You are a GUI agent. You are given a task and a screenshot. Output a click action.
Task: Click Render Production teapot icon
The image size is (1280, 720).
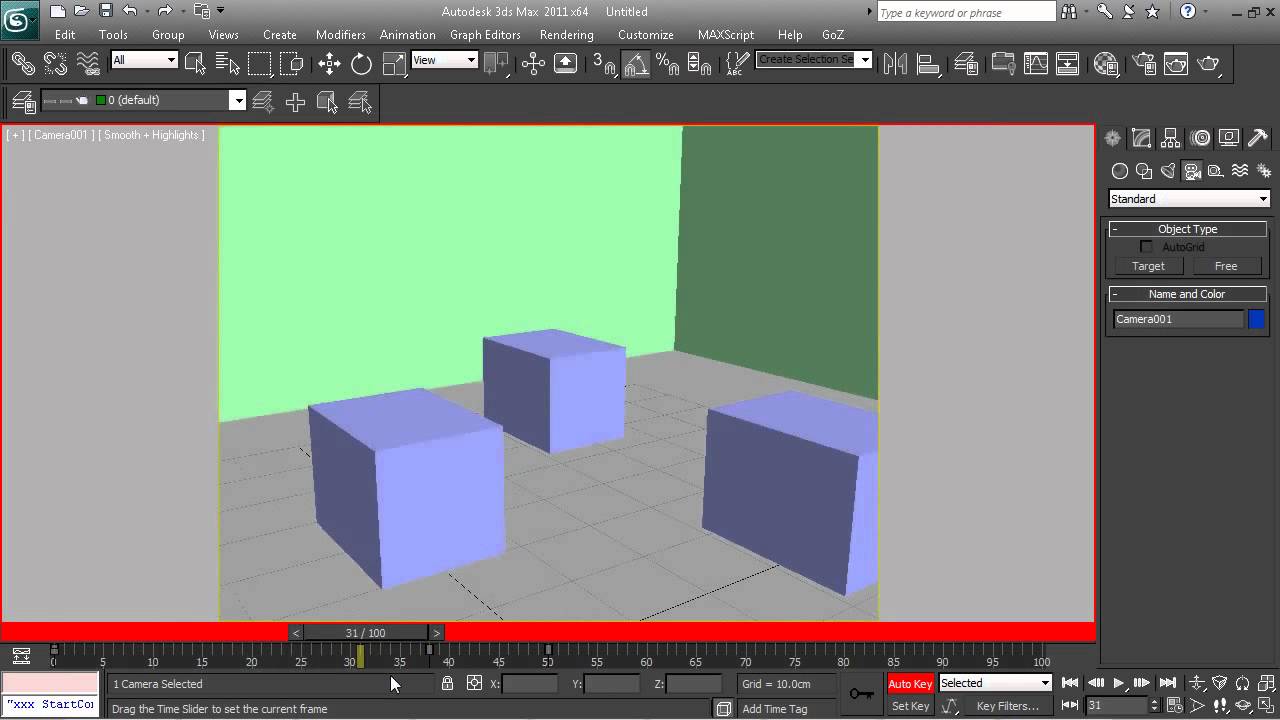pos(1209,64)
